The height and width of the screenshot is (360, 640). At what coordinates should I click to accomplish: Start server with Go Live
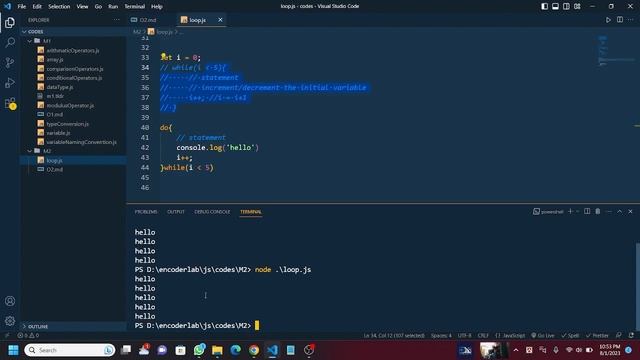point(542,336)
